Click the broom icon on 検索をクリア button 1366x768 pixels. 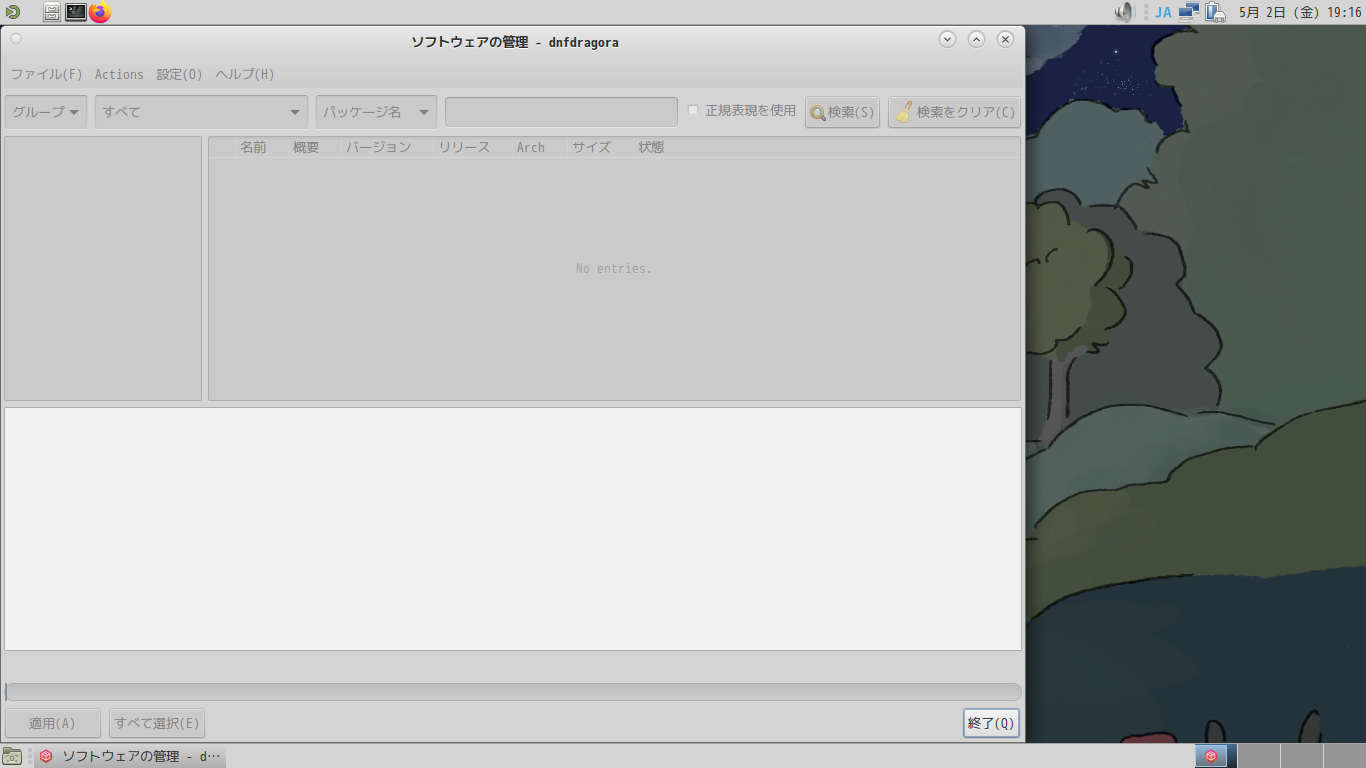[x=903, y=111]
